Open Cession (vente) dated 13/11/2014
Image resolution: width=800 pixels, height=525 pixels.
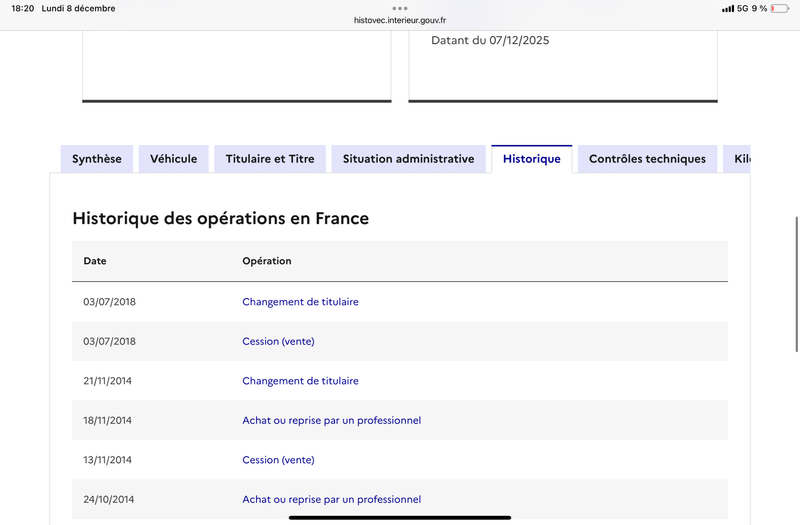tap(278, 460)
